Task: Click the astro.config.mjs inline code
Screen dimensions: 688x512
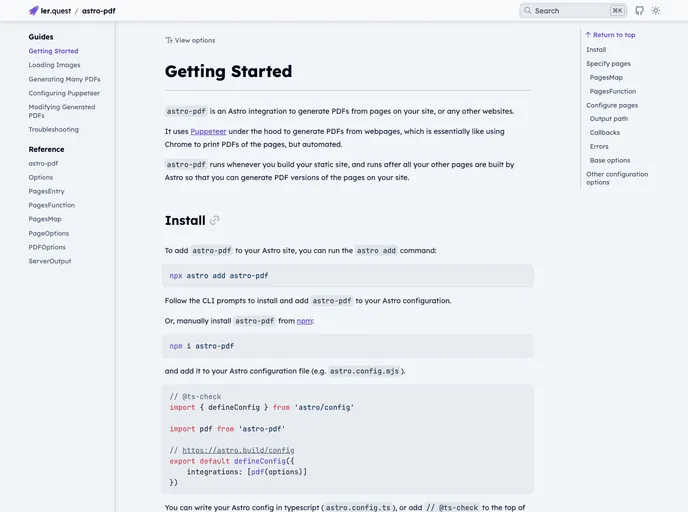Action: [x=364, y=371]
